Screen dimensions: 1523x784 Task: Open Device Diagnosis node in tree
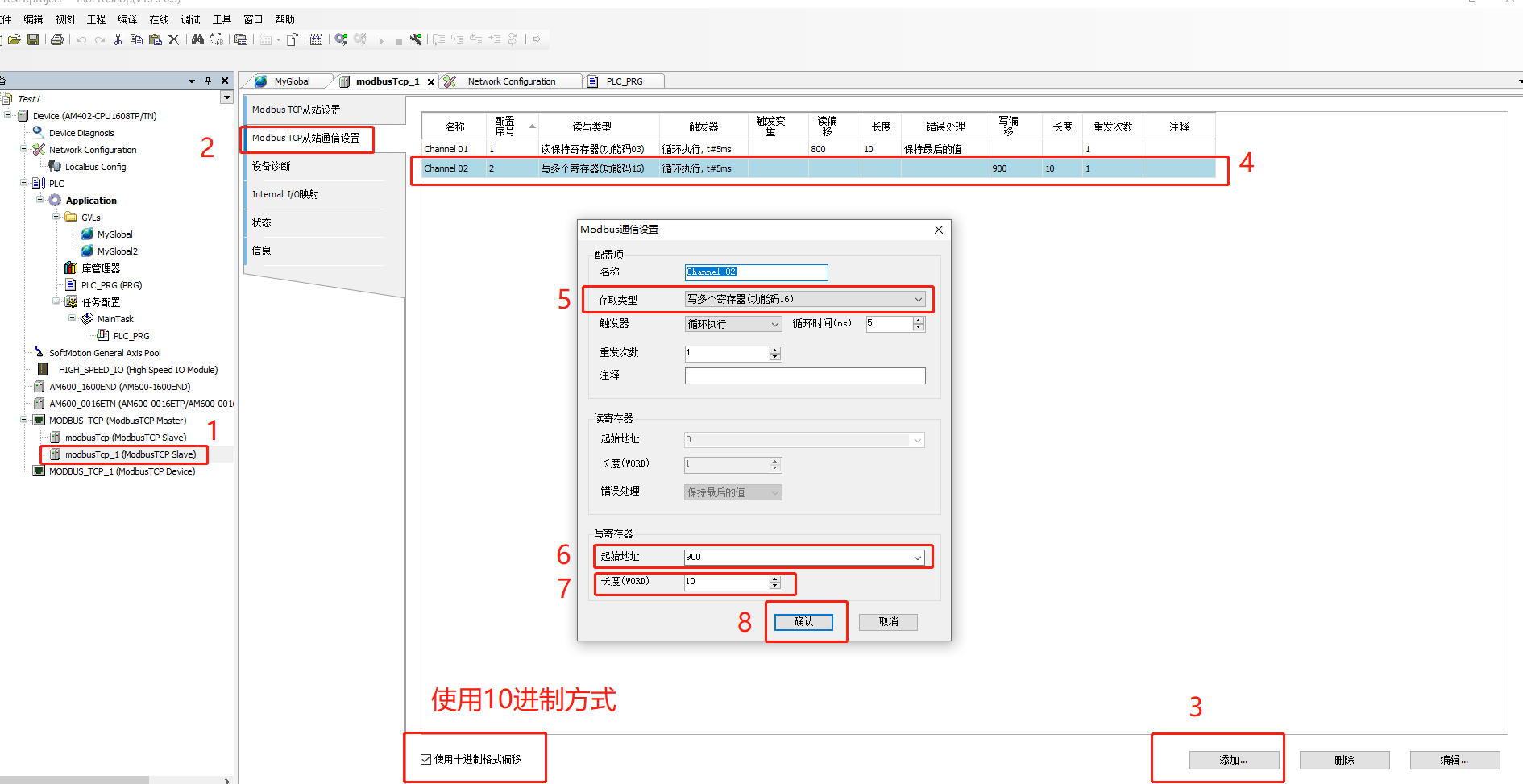point(81,133)
